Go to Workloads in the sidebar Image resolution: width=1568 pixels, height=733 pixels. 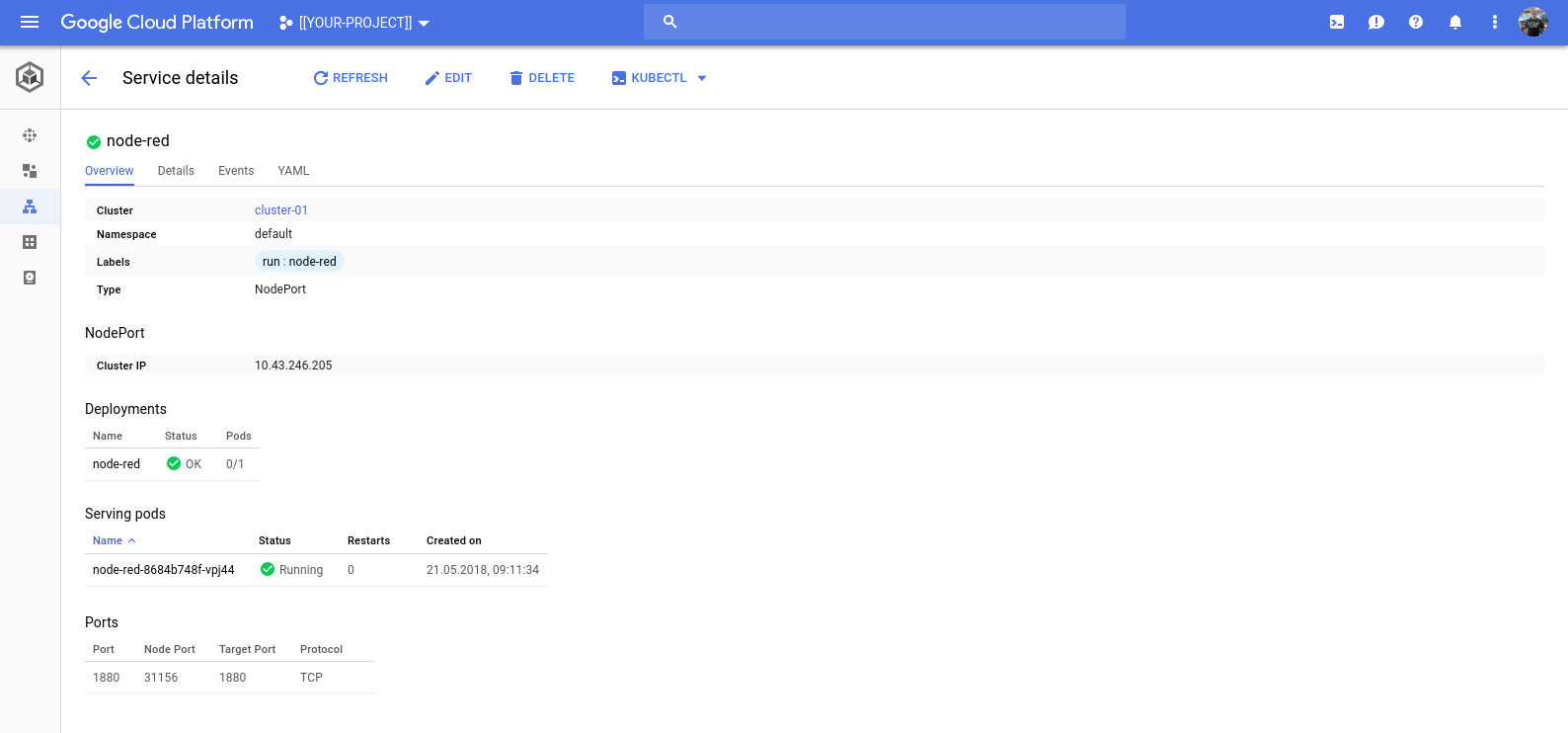[x=30, y=171]
